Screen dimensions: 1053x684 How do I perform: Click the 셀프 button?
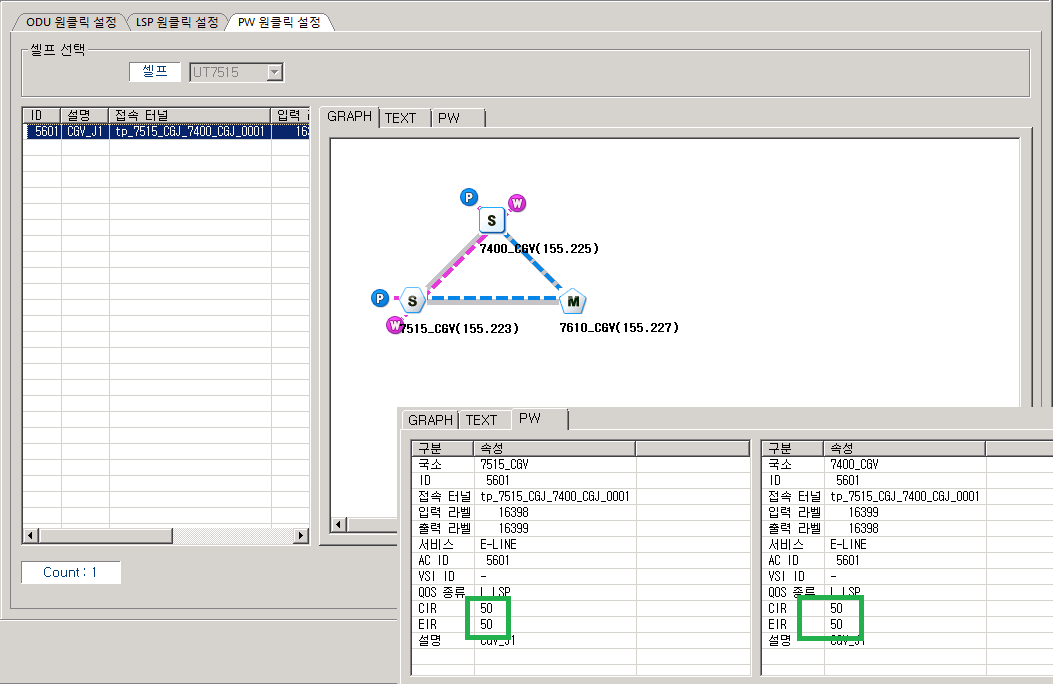coord(155,72)
